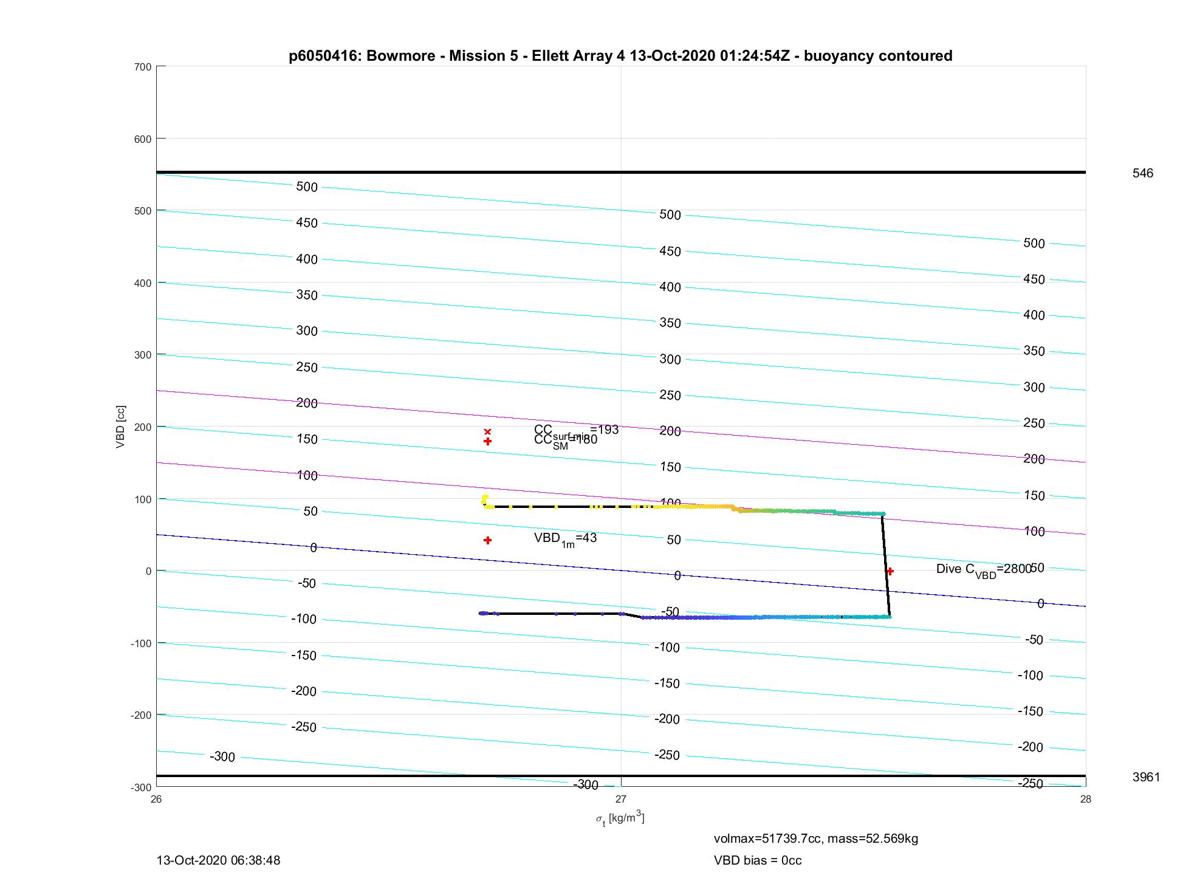This screenshot has width=1200, height=885.
Task: Click the 'CC SM =180' annotation
Action: [x=566, y=441]
